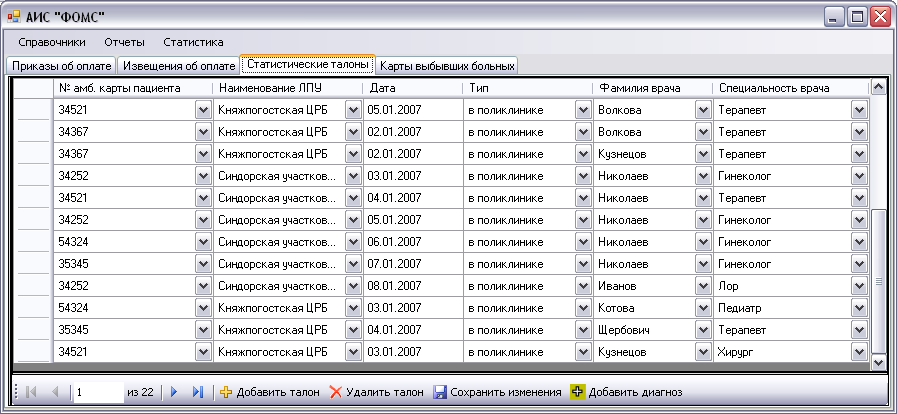Click the vertical scrollbar down arrow
The image size is (897, 414).
coord(878,362)
